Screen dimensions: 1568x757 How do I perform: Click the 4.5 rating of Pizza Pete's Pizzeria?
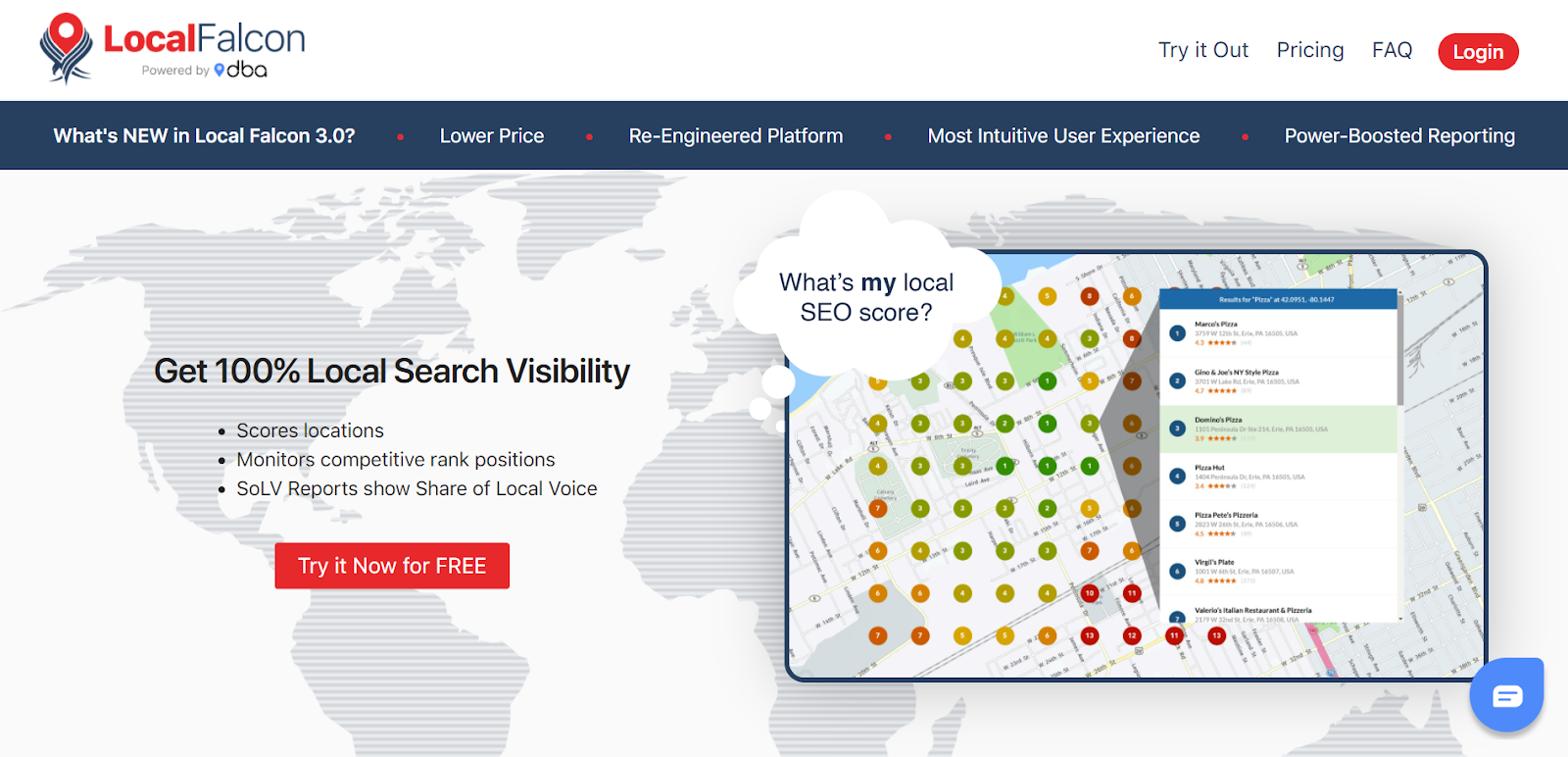click(x=1215, y=534)
